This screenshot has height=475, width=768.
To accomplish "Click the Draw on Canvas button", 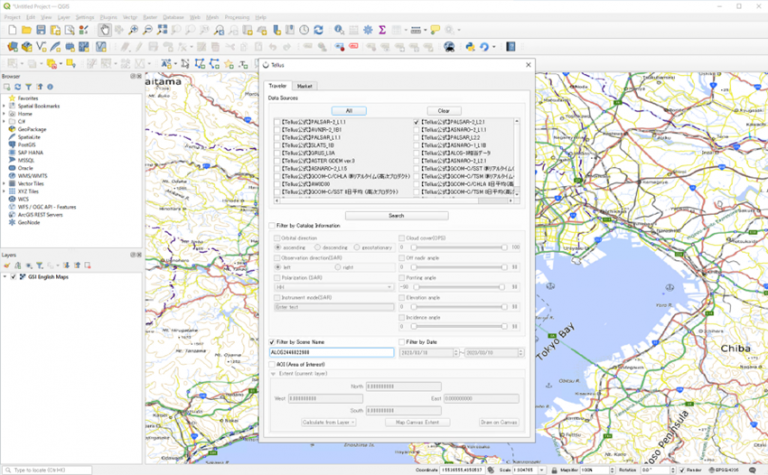I will tap(499, 423).
